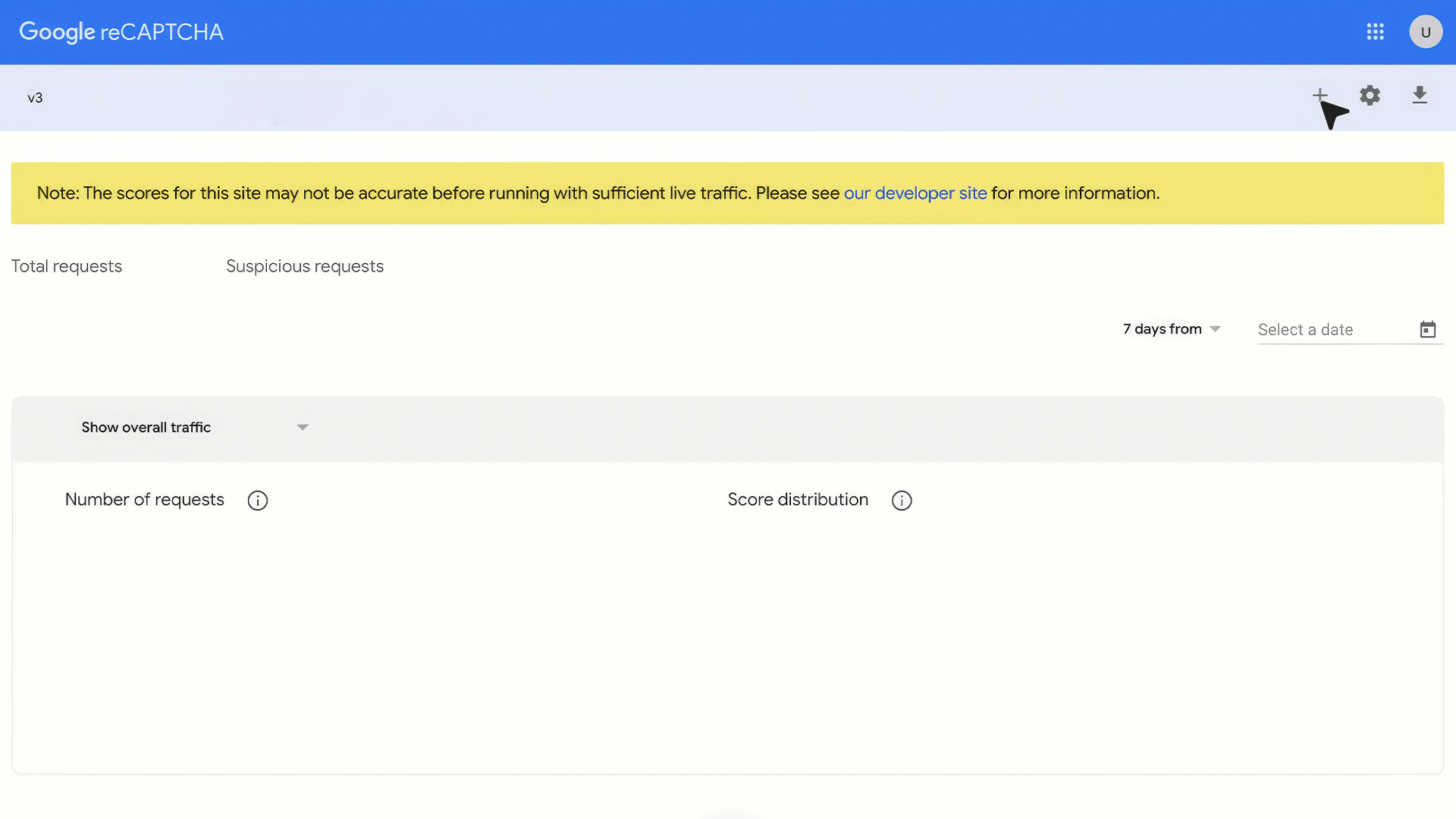This screenshot has width=1456, height=819.
Task: Click the plus icon to register a new site
Action: click(1319, 96)
